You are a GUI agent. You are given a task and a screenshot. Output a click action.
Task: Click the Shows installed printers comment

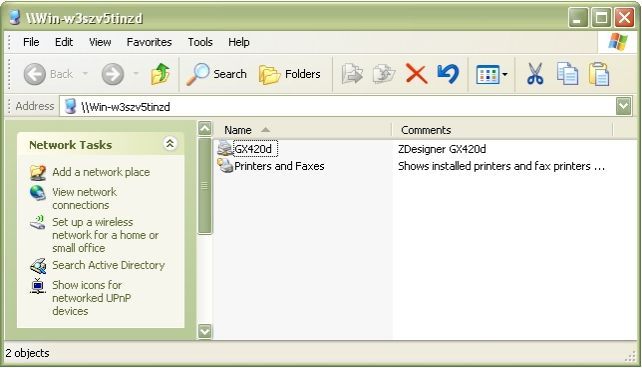pos(501,166)
